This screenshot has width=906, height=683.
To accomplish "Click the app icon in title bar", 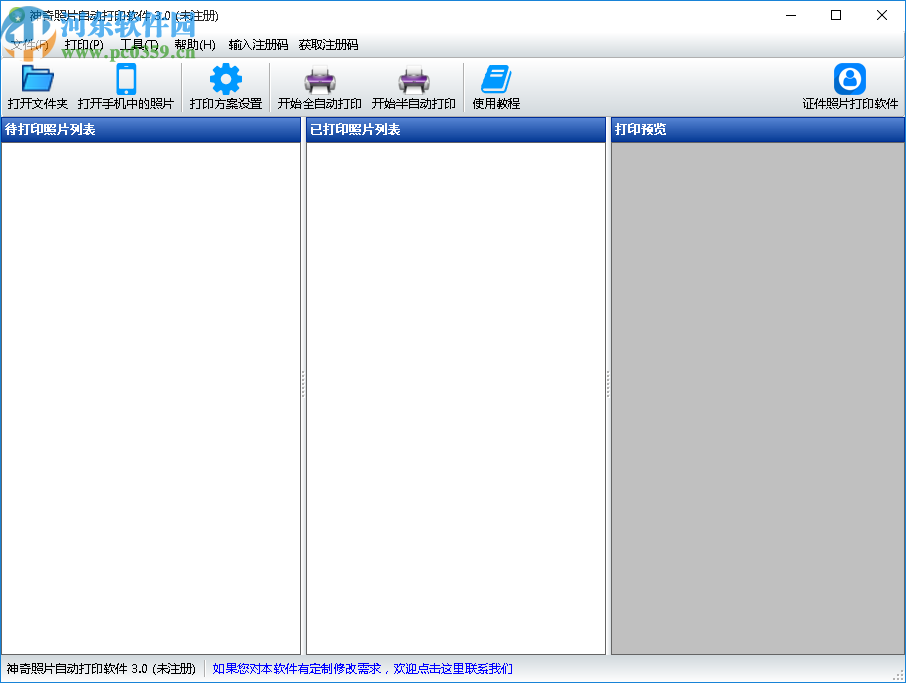I will (x=16, y=16).
